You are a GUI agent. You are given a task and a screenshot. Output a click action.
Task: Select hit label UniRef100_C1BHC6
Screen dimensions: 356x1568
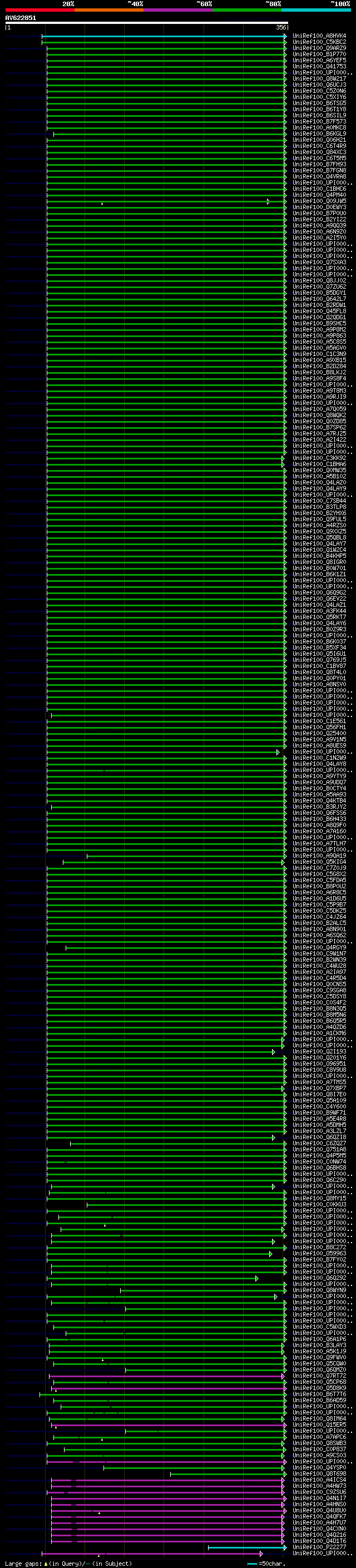319,189
